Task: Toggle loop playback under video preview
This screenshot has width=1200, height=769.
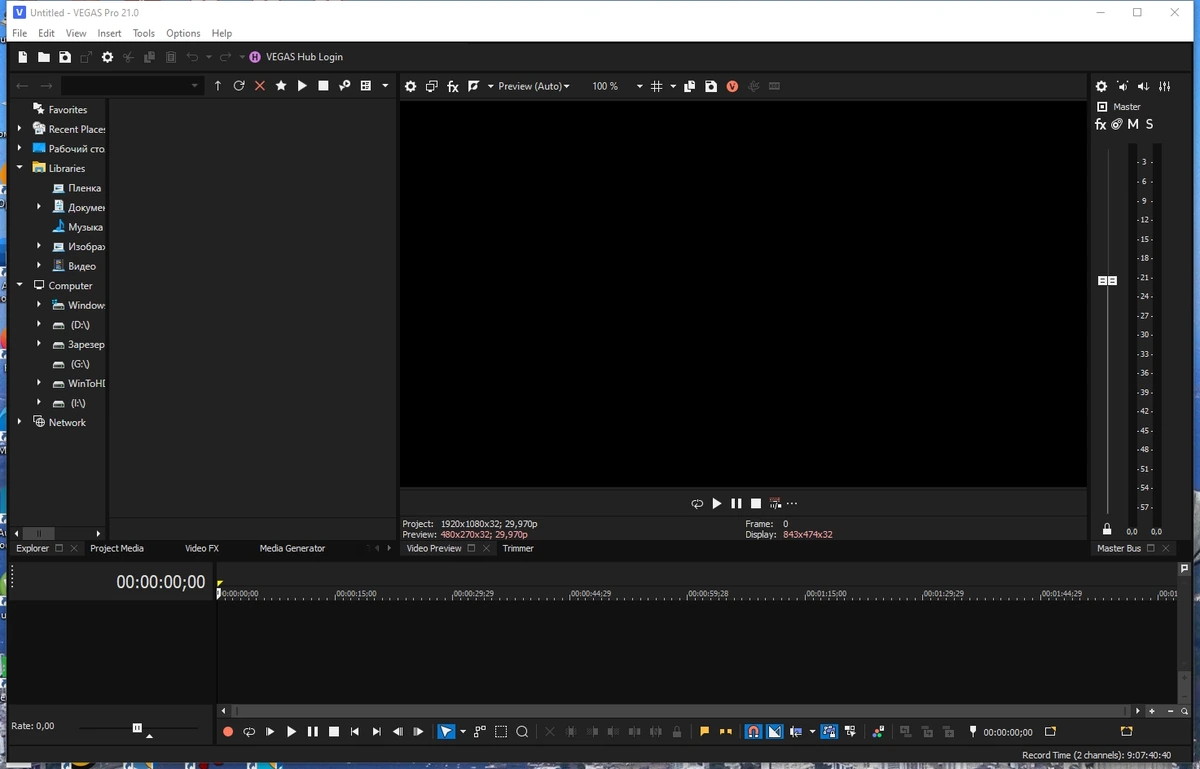Action: coord(697,504)
